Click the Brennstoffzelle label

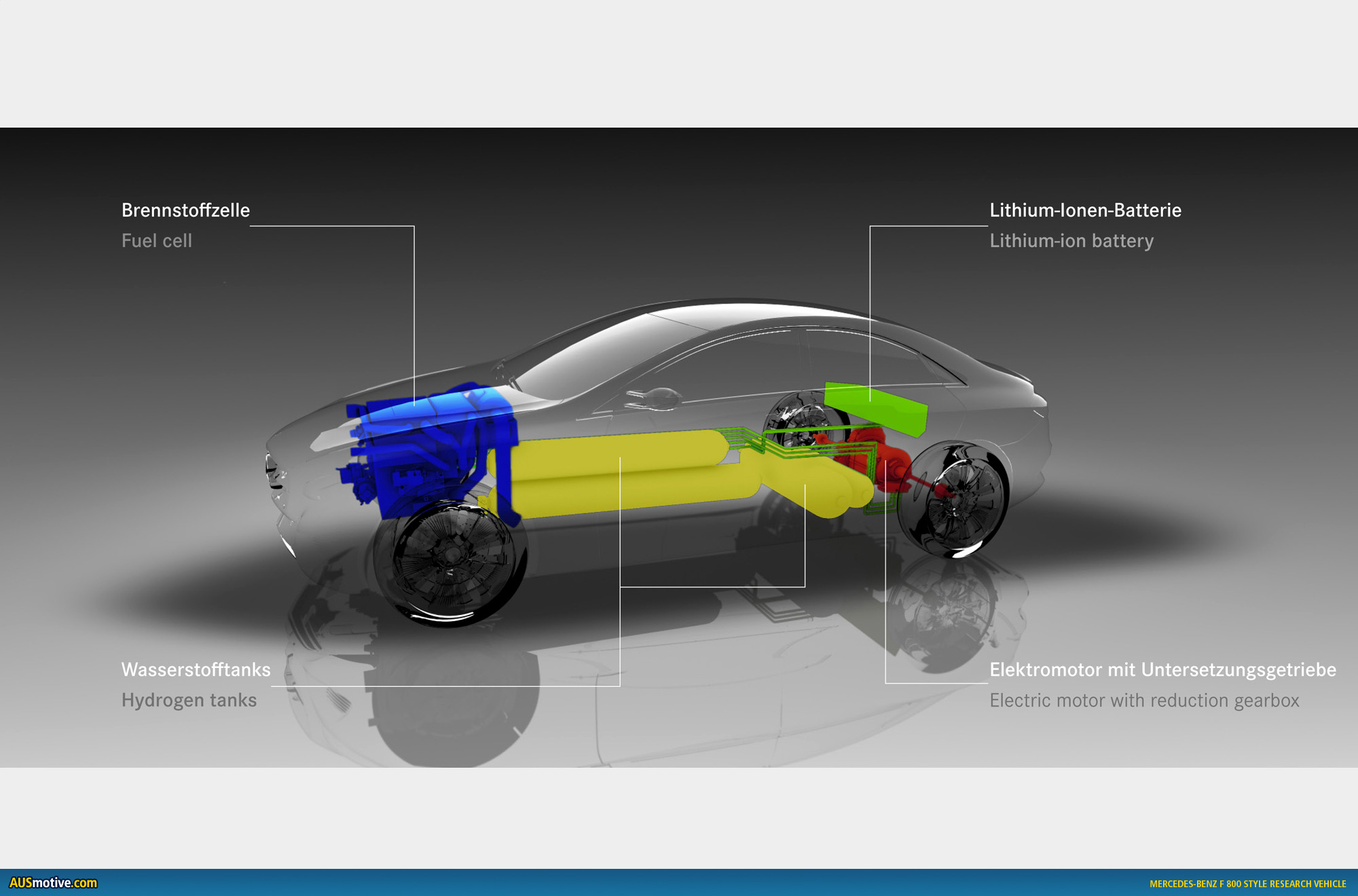[x=185, y=210]
